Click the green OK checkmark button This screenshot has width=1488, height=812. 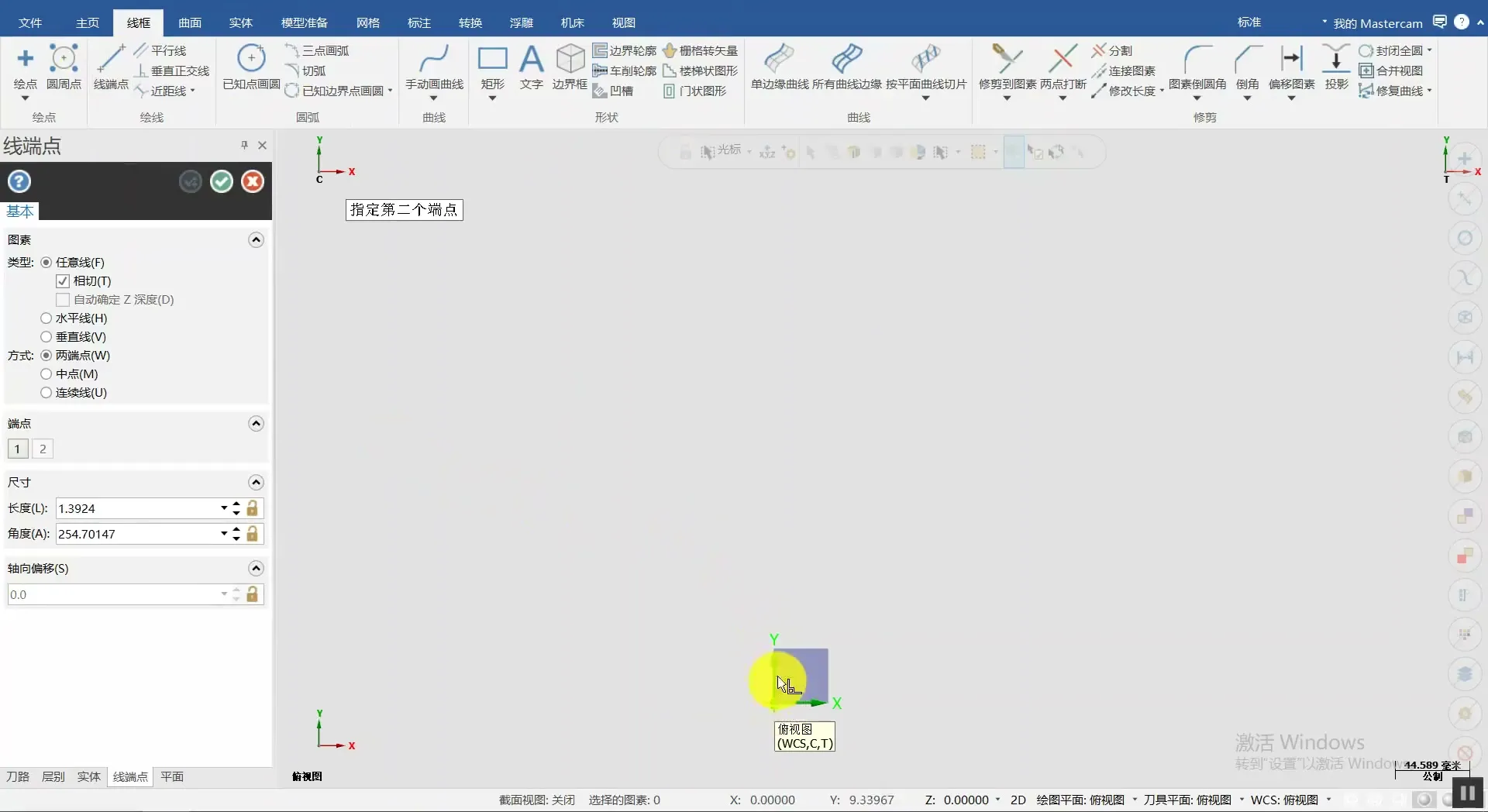[x=222, y=181]
